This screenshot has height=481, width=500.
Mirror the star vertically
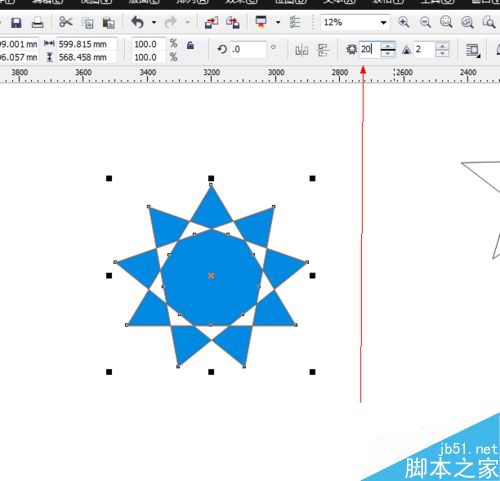point(323,50)
